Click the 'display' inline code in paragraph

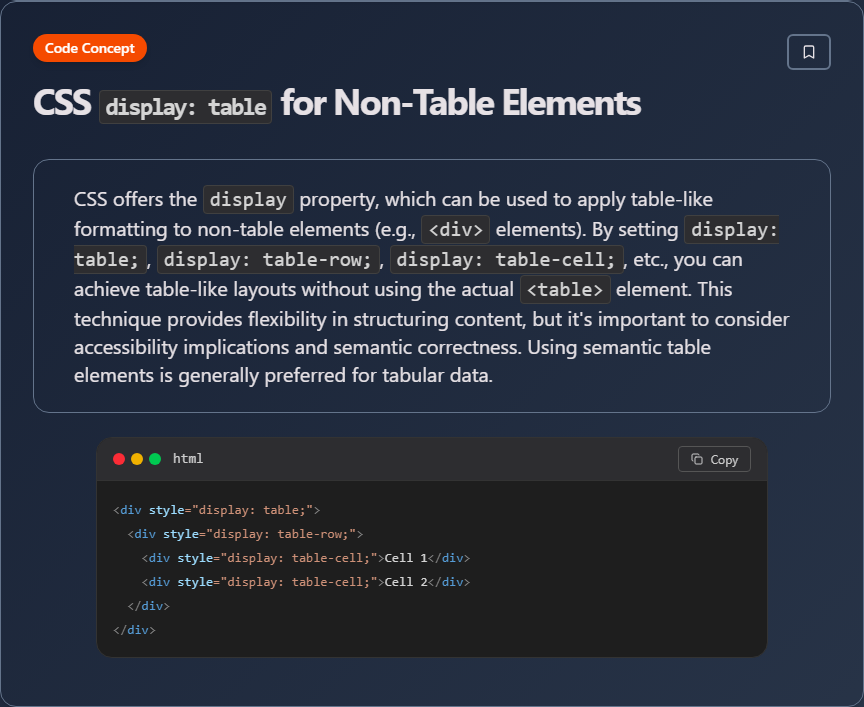[248, 199]
